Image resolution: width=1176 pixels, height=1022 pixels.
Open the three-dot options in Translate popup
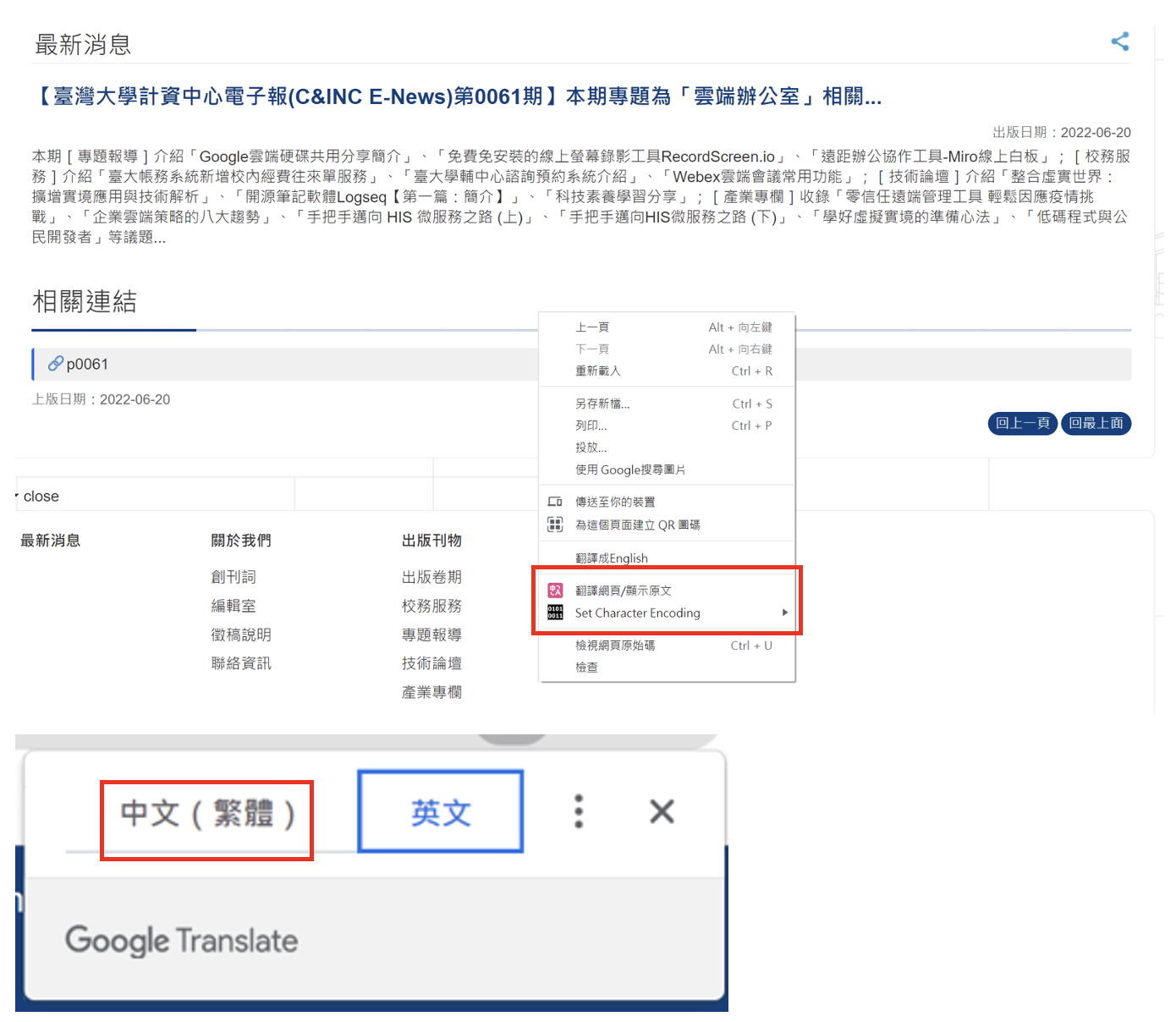pyautogui.click(x=579, y=811)
